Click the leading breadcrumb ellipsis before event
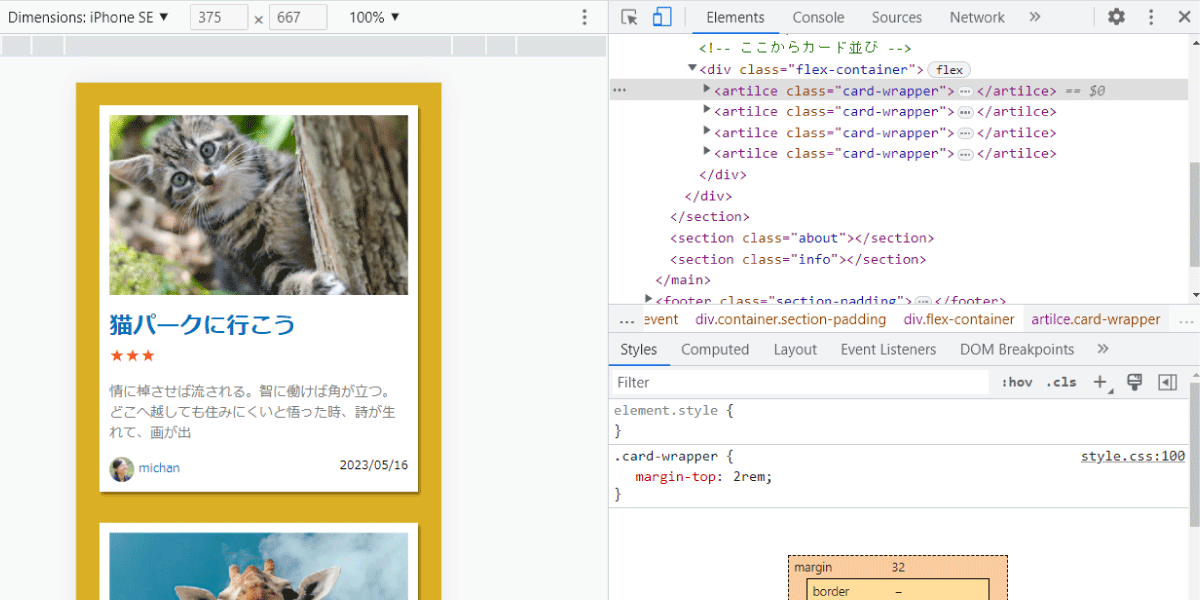Image resolution: width=1200 pixels, height=600 pixels. coord(627,321)
